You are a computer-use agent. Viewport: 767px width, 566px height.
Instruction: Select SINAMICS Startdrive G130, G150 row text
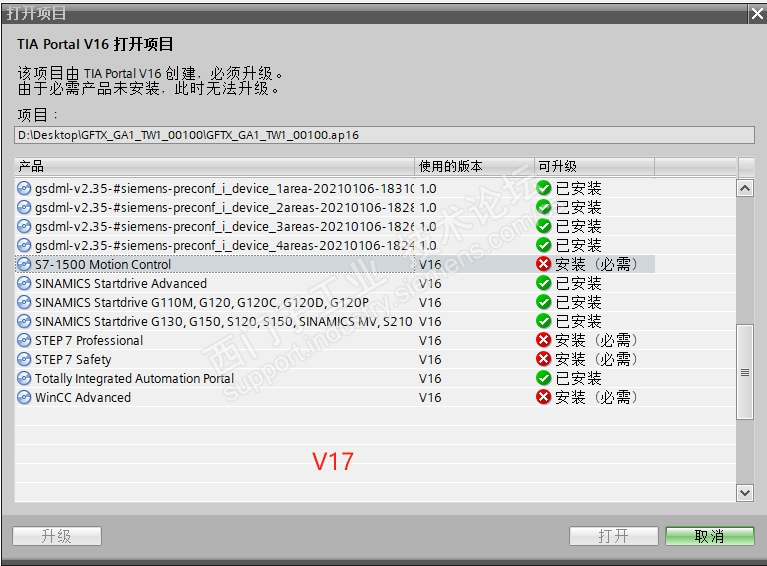[224, 321]
